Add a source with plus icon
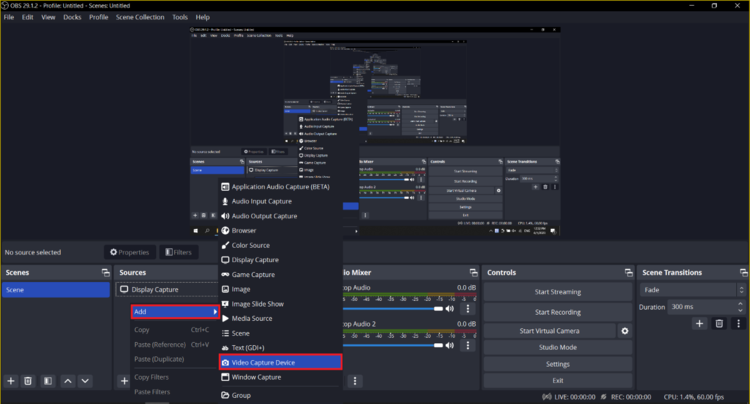 124,381
